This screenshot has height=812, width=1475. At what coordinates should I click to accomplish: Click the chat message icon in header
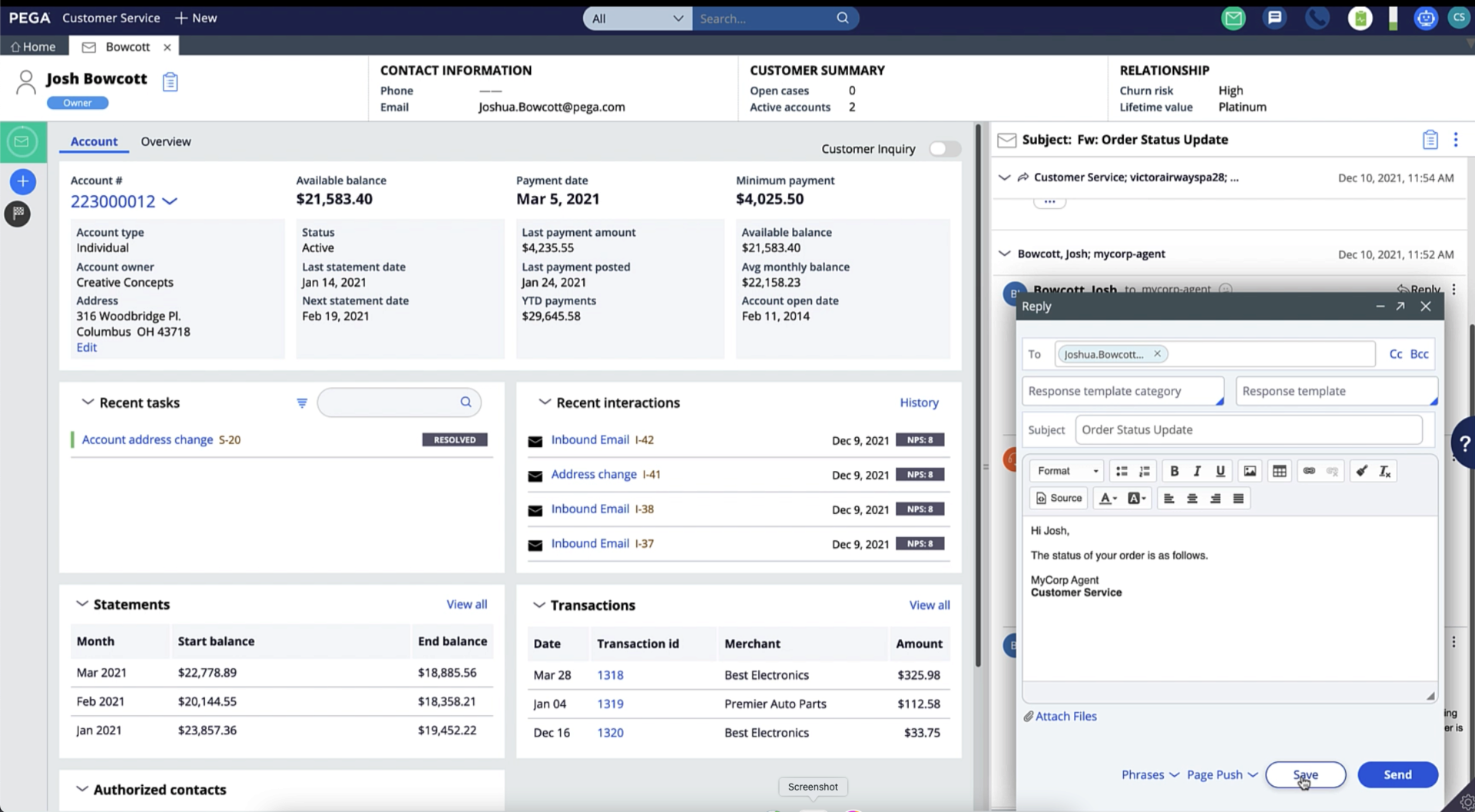(1274, 18)
